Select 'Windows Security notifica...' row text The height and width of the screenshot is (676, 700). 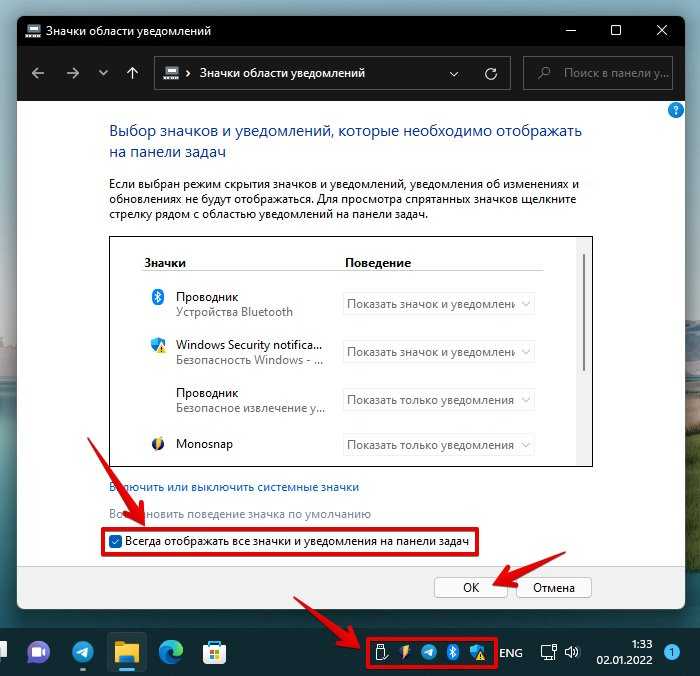[x=249, y=345]
